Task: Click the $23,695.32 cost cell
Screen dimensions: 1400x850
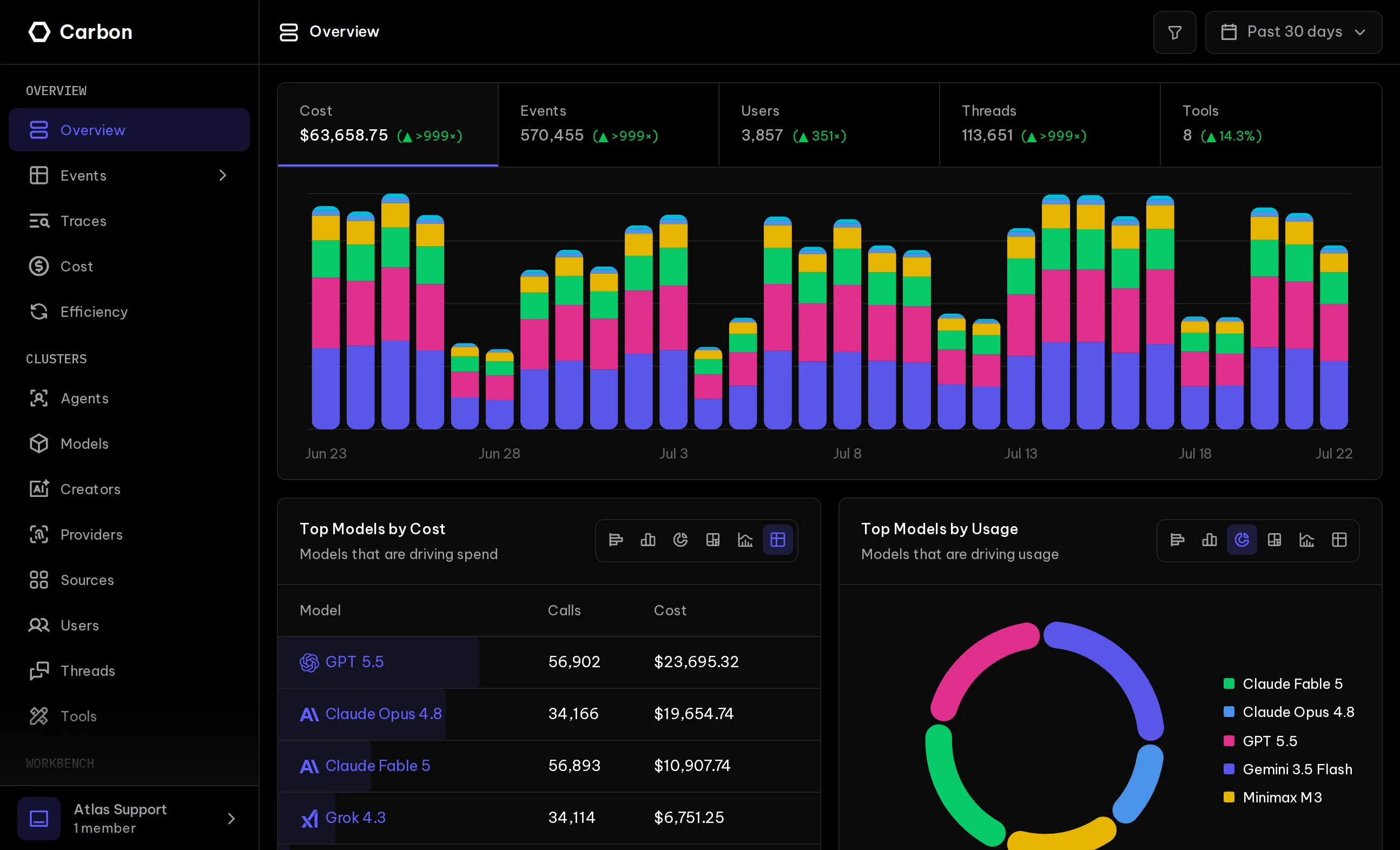Action: (x=696, y=662)
